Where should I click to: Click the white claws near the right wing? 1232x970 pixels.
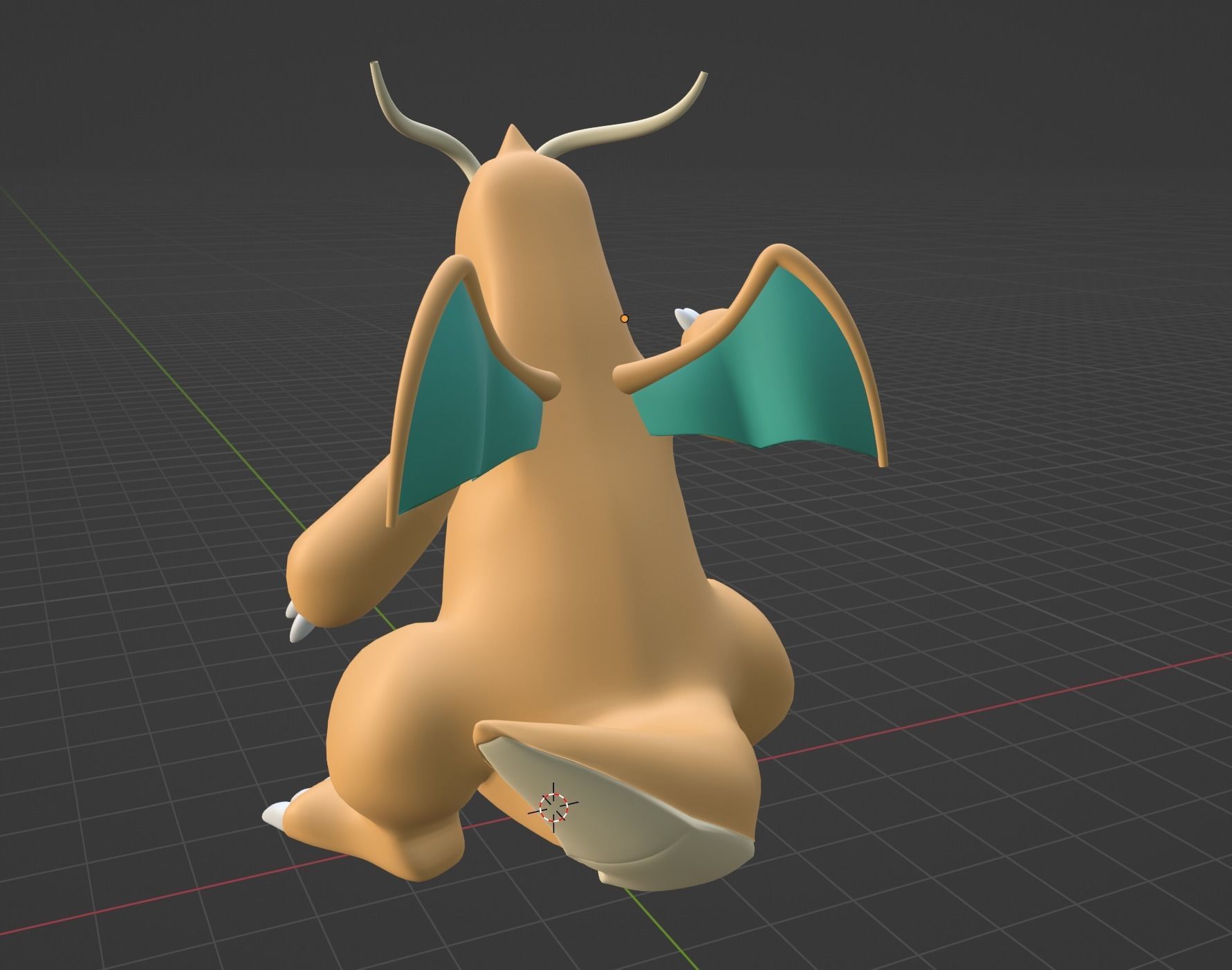click(x=686, y=318)
